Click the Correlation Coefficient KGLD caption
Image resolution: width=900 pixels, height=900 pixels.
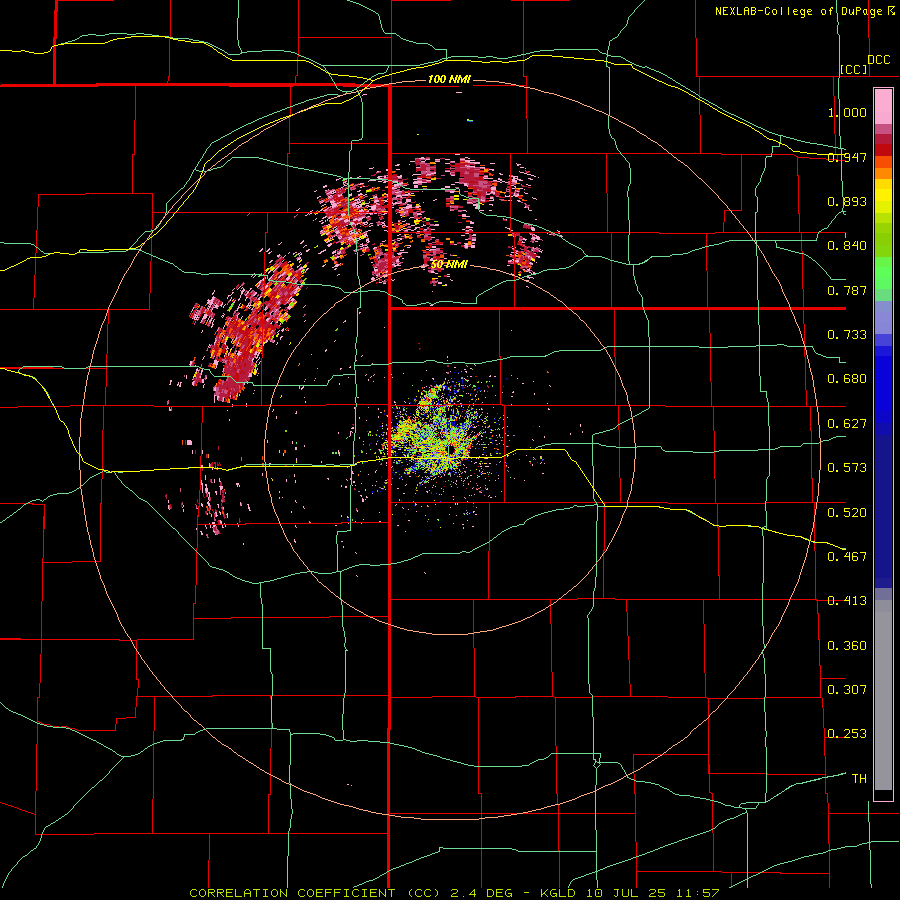pos(454,893)
